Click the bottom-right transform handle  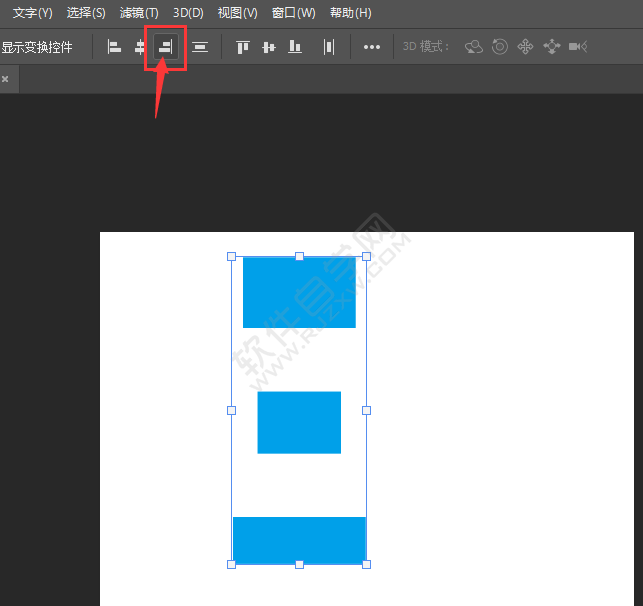(367, 565)
